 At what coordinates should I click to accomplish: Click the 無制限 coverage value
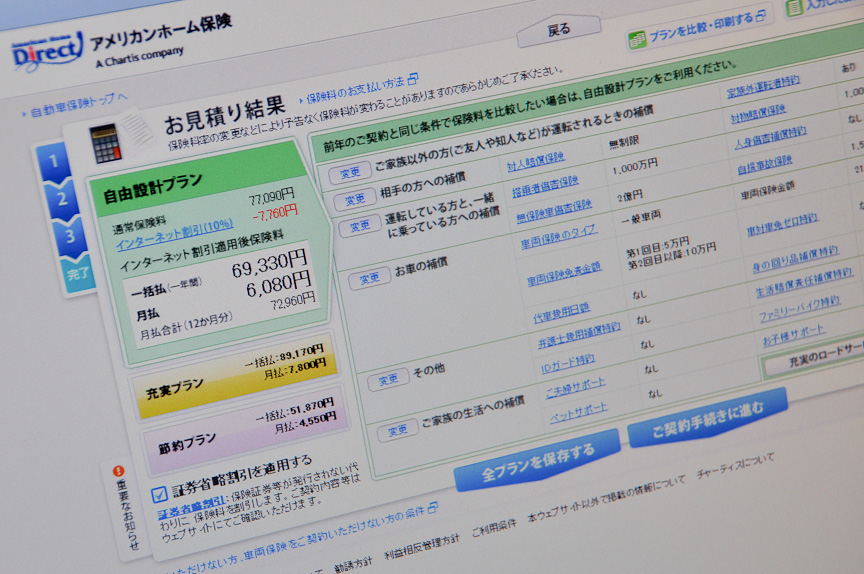point(624,142)
